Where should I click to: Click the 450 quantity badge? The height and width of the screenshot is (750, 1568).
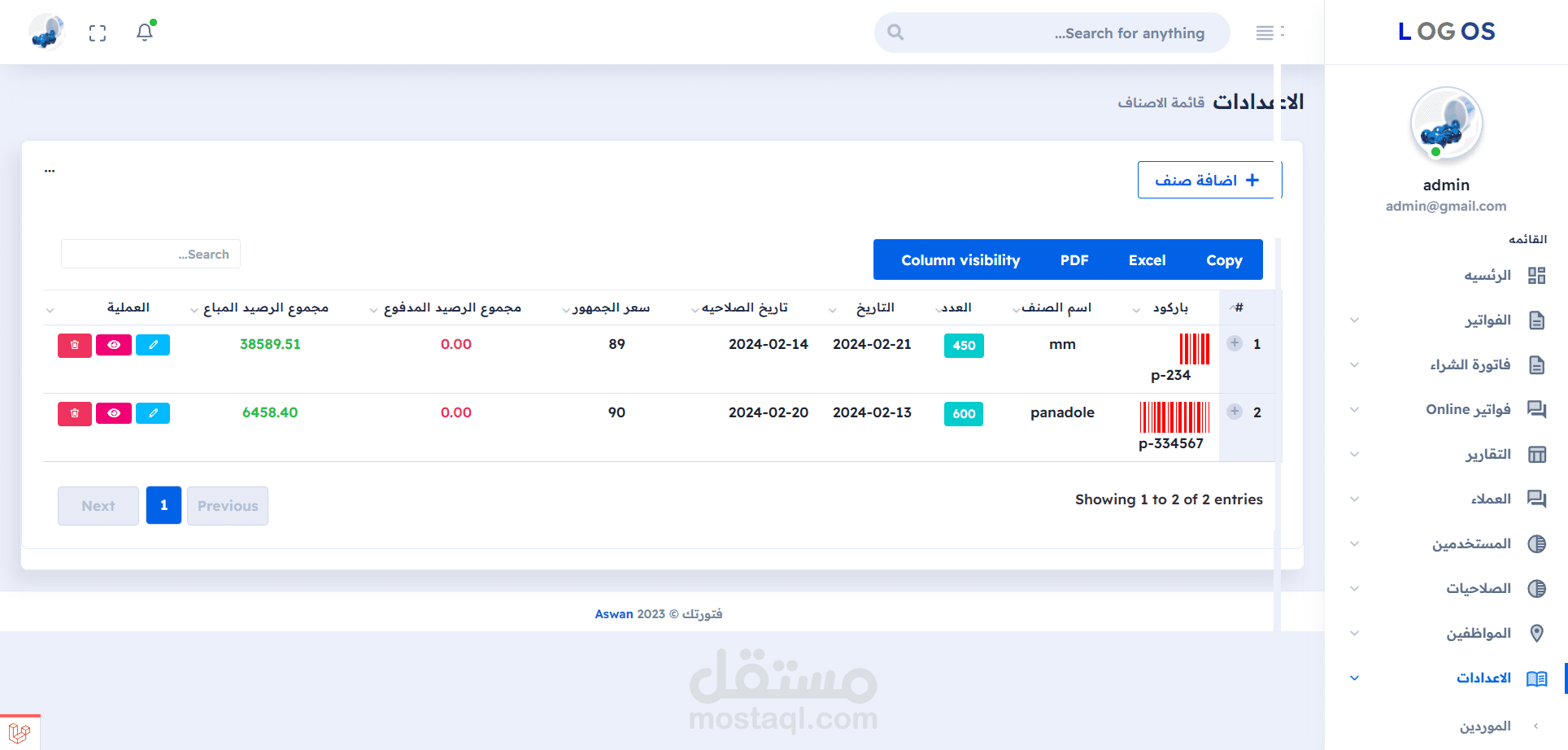pos(964,345)
